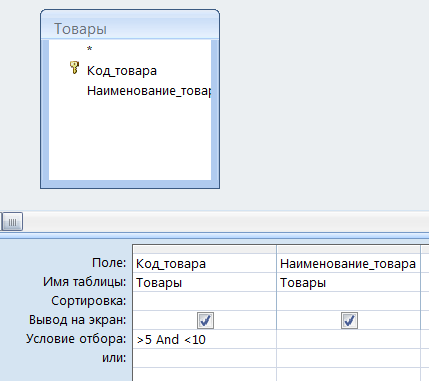This screenshot has height=381, width=429.
Task: Select the column header bar above Код_товара
Action: click(205, 249)
